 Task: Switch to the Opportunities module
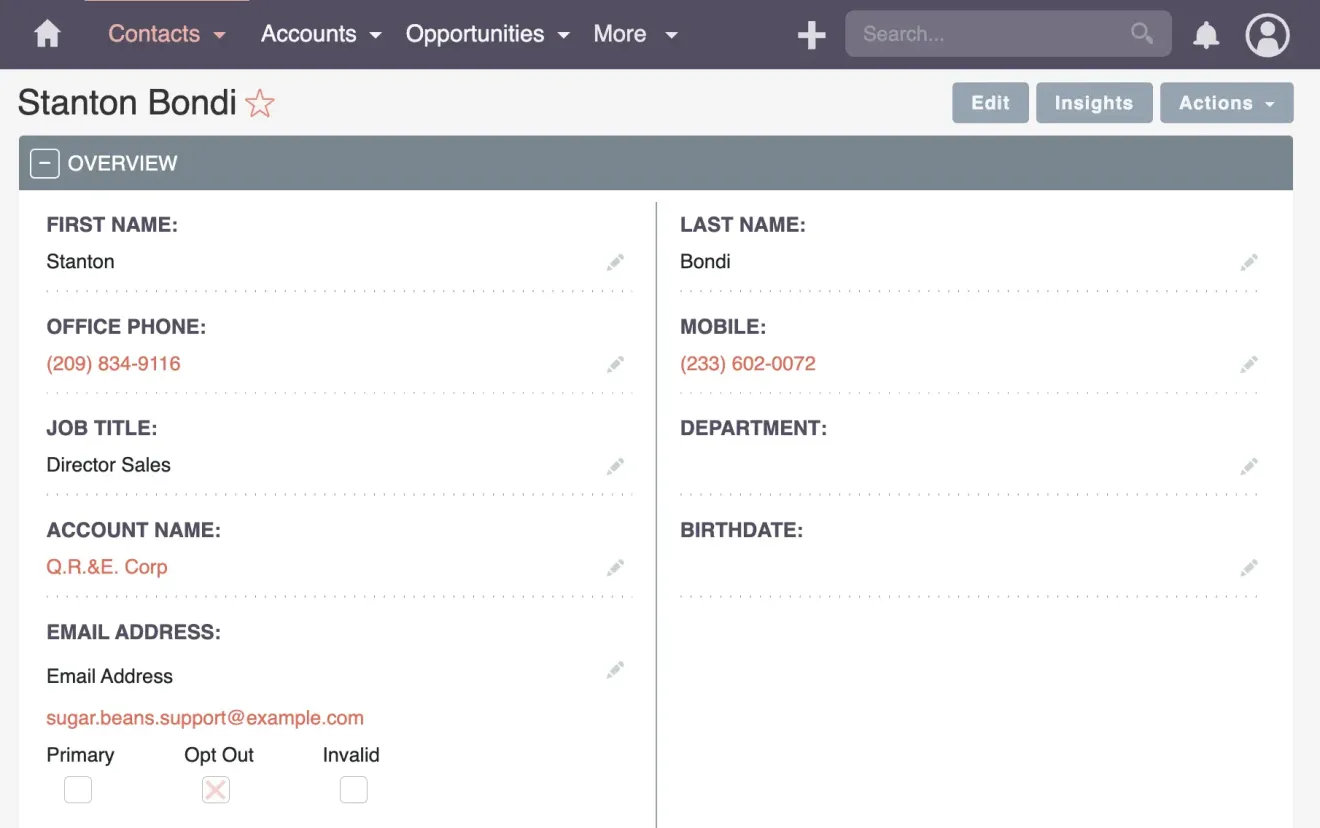click(x=475, y=33)
